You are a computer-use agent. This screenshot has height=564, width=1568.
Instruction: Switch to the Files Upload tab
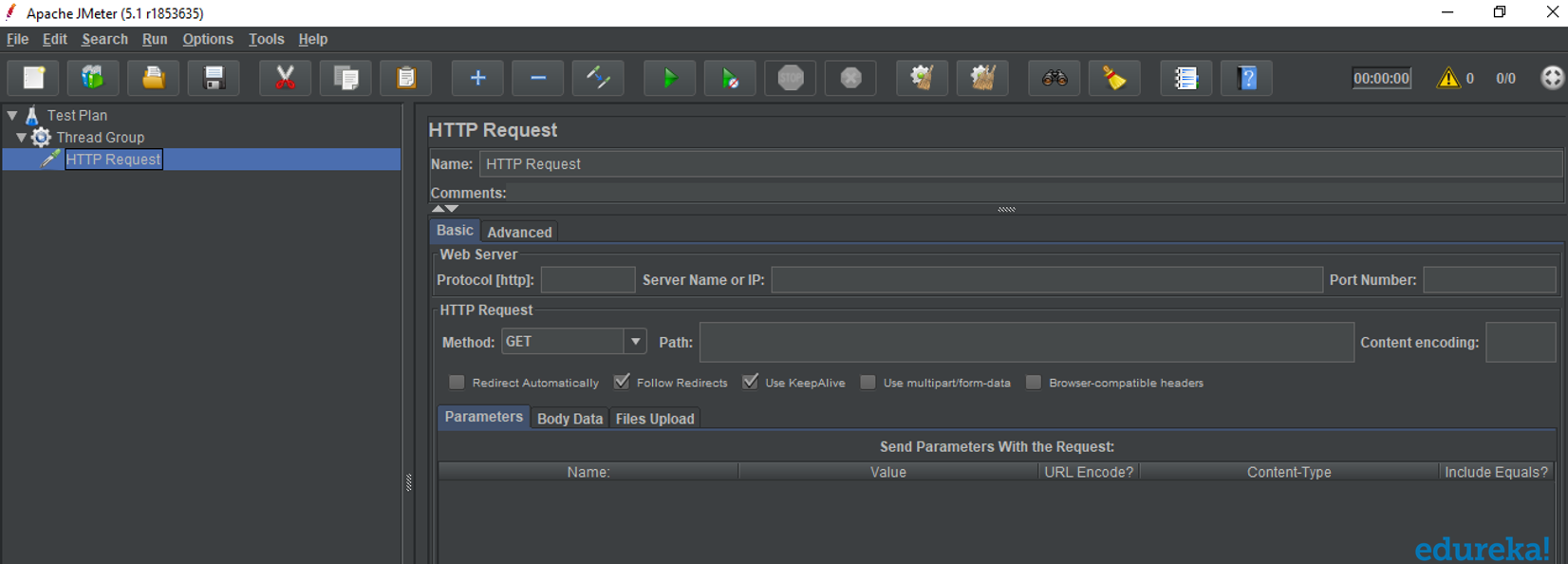pos(655,419)
